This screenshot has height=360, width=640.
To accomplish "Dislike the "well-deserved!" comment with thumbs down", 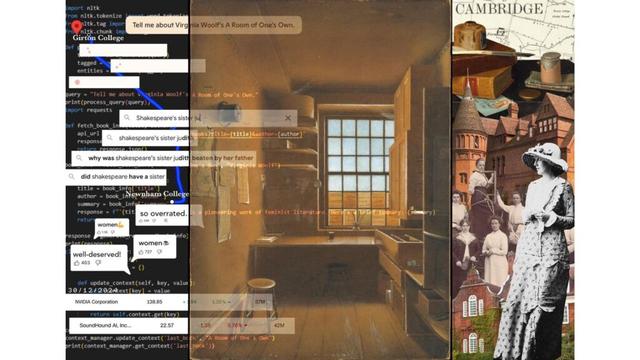I will 98,263.
